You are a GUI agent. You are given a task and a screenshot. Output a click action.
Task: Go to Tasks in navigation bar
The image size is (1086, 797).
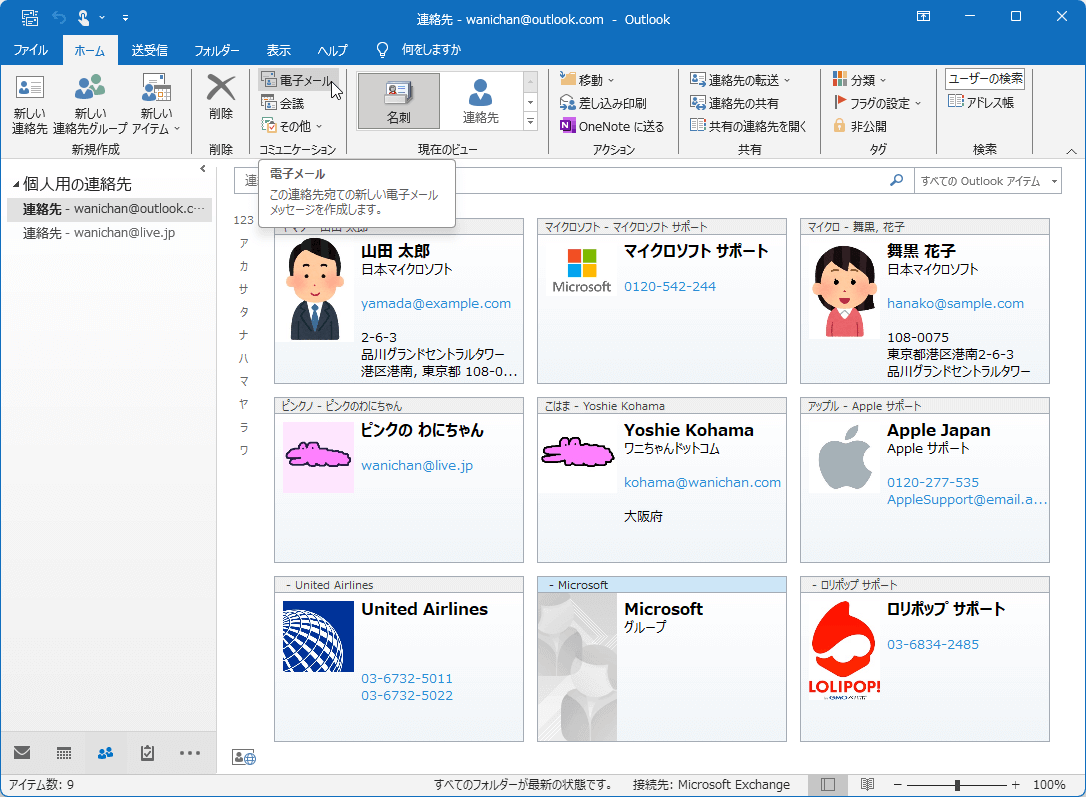pos(148,753)
